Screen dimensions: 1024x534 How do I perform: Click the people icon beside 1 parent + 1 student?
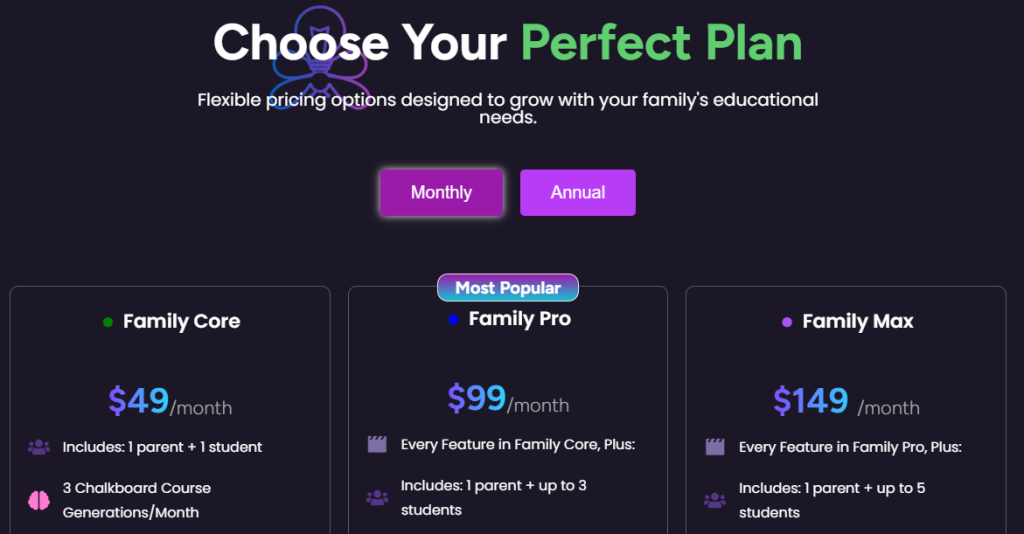(x=39, y=447)
